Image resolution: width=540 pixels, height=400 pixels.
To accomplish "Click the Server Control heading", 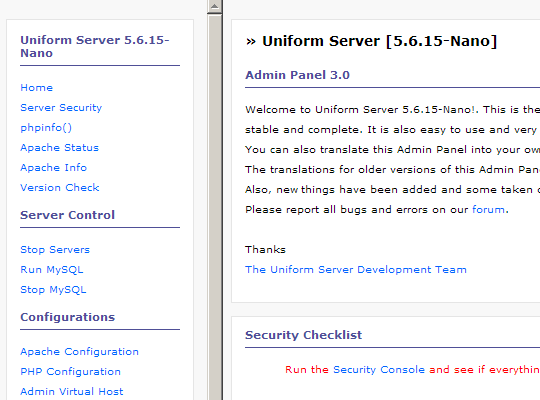I will coord(67,215).
